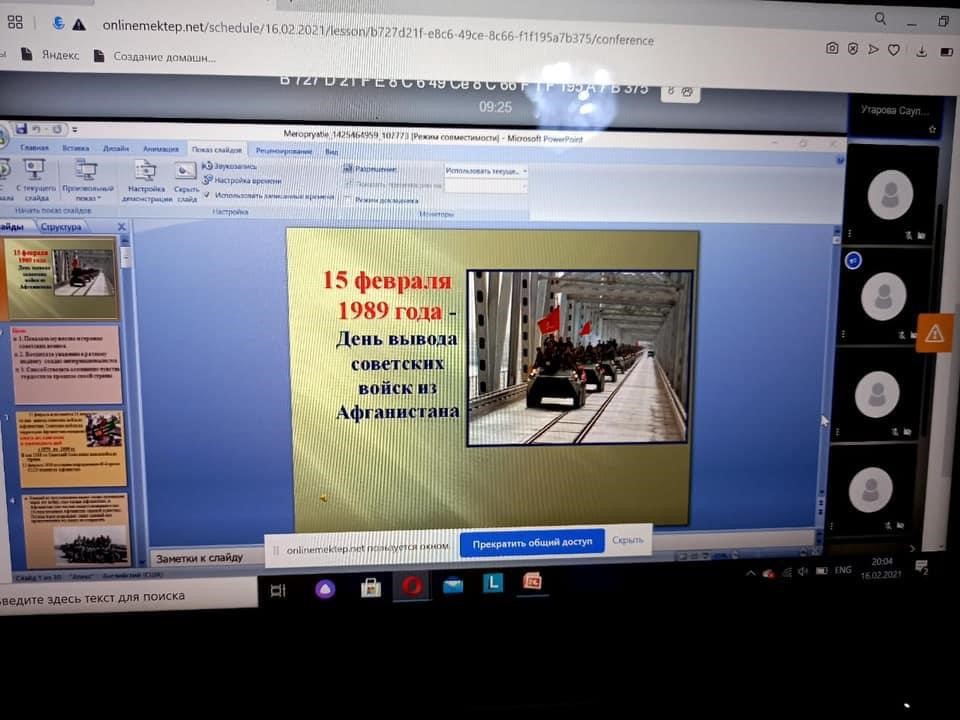Click the third participant avatar tile
Screen dimensions: 960x720
tap(877, 395)
